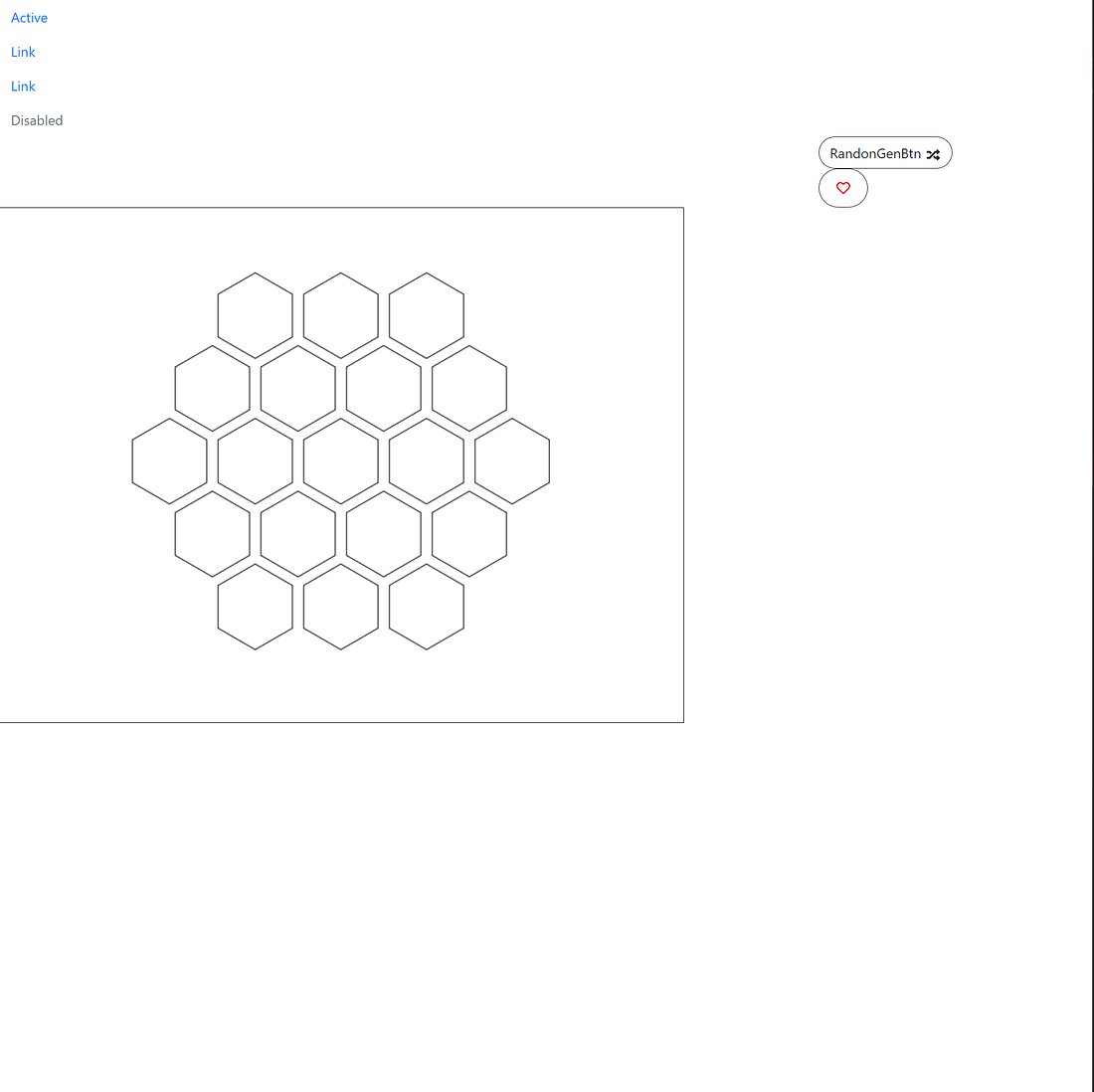1094x1092 pixels.
Task: Click the leftmost hexagon in the second row
Action: click(212, 387)
